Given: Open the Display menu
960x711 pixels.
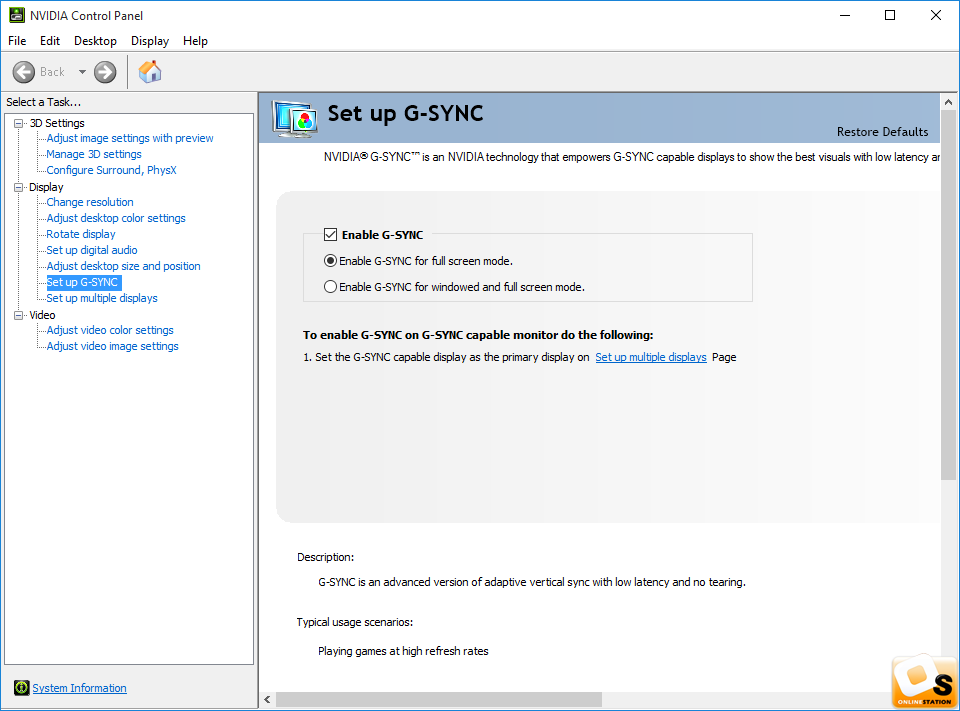Looking at the screenshot, I should 150,41.
